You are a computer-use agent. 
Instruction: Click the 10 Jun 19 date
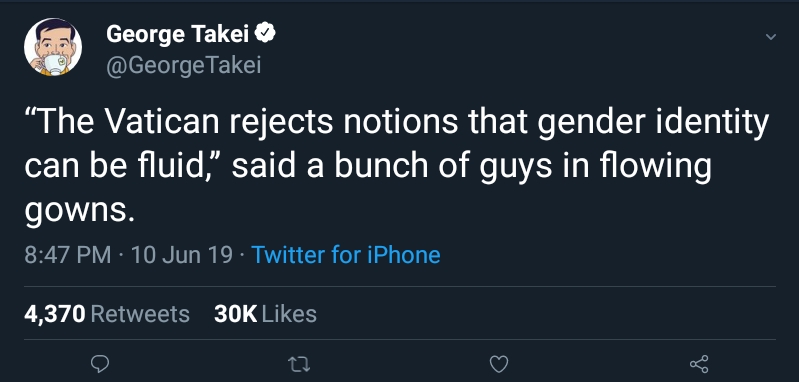[182, 254]
